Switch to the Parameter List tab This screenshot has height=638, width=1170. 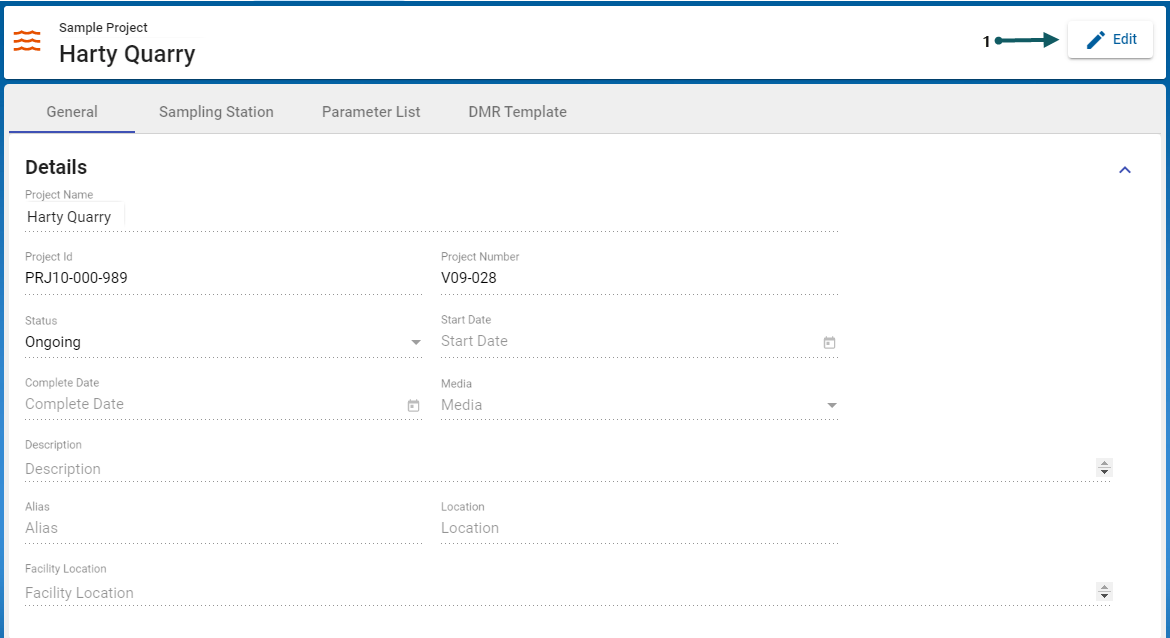point(371,112)
